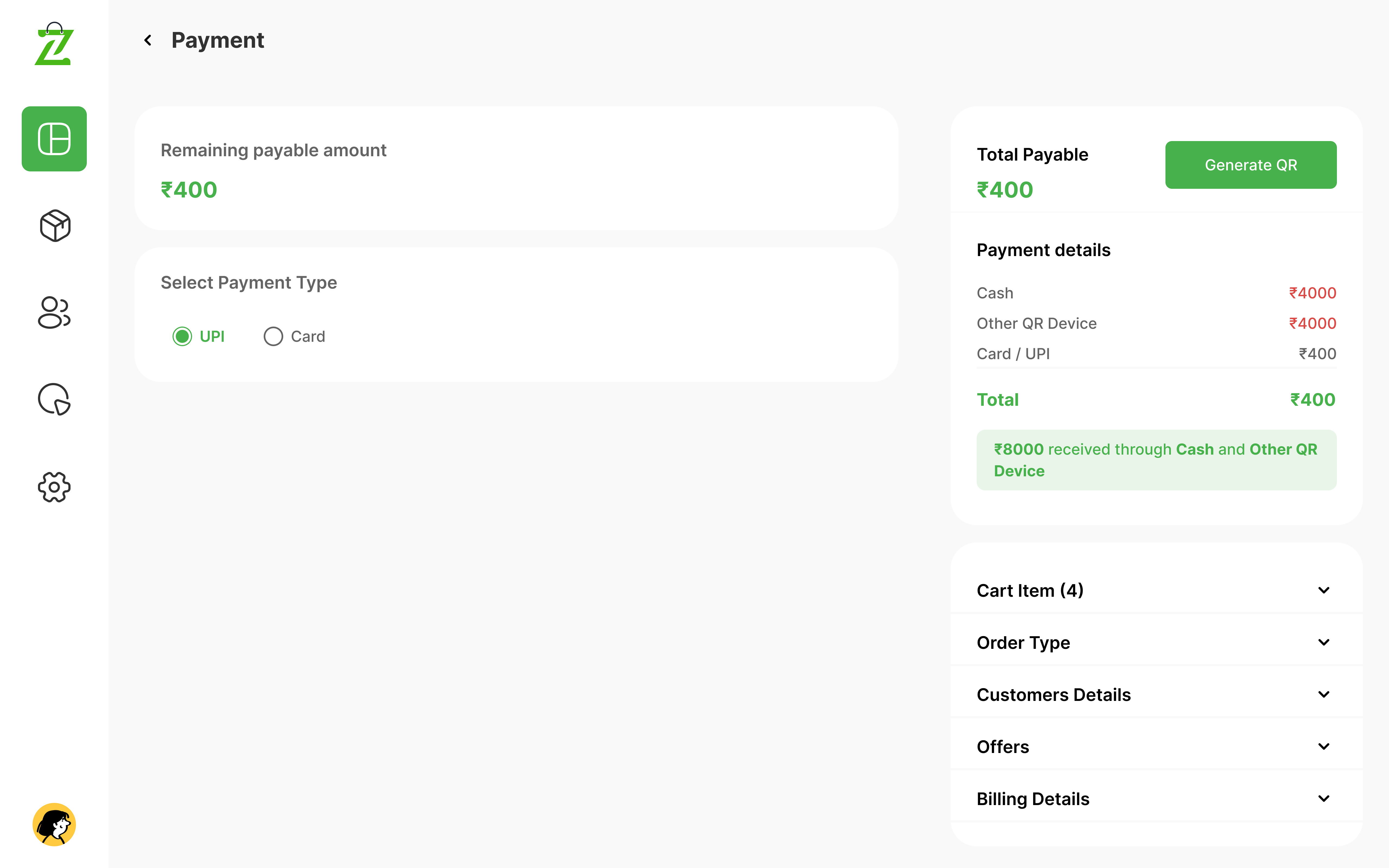The height and width of the screenshot is (868, 1389).
Task: Click the '₹8000 received through Cash' notice
Action: coord(1157,460)
